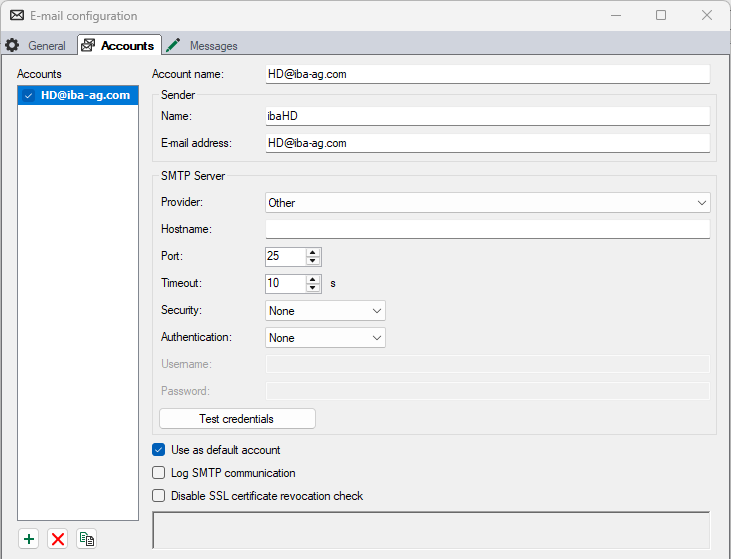Expand the Security dropdown
The height and width of the screenshot is (559, 731).
pyautogui.click(x=325, y=311)
